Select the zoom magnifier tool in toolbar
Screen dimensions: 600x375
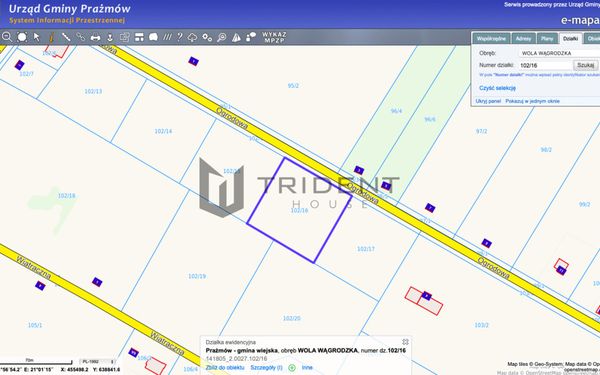pyautogui.click(x=7, y=37)
